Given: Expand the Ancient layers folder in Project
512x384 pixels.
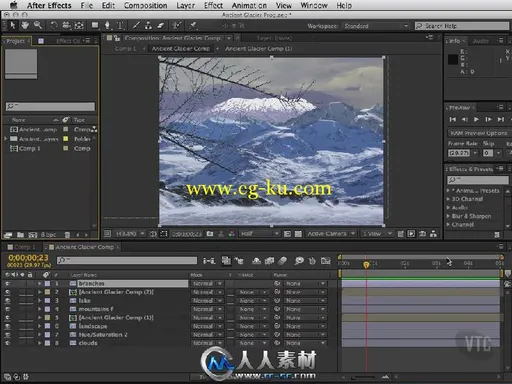Looking at the screenshot, I should 6,139.
